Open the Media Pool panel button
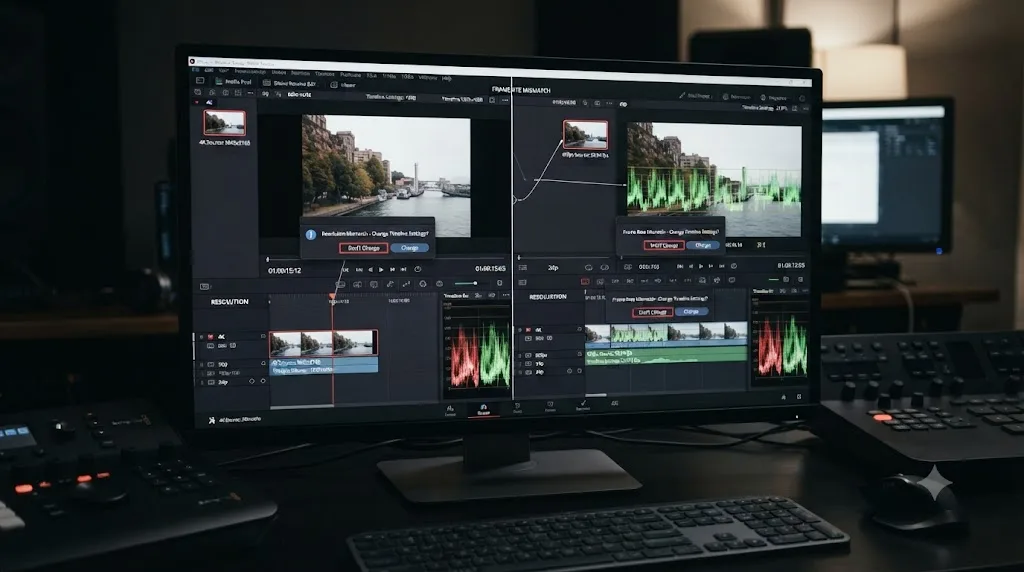The height and width of the screenshot is (572, 1024). pyautogui.click(x=233, y=82)
